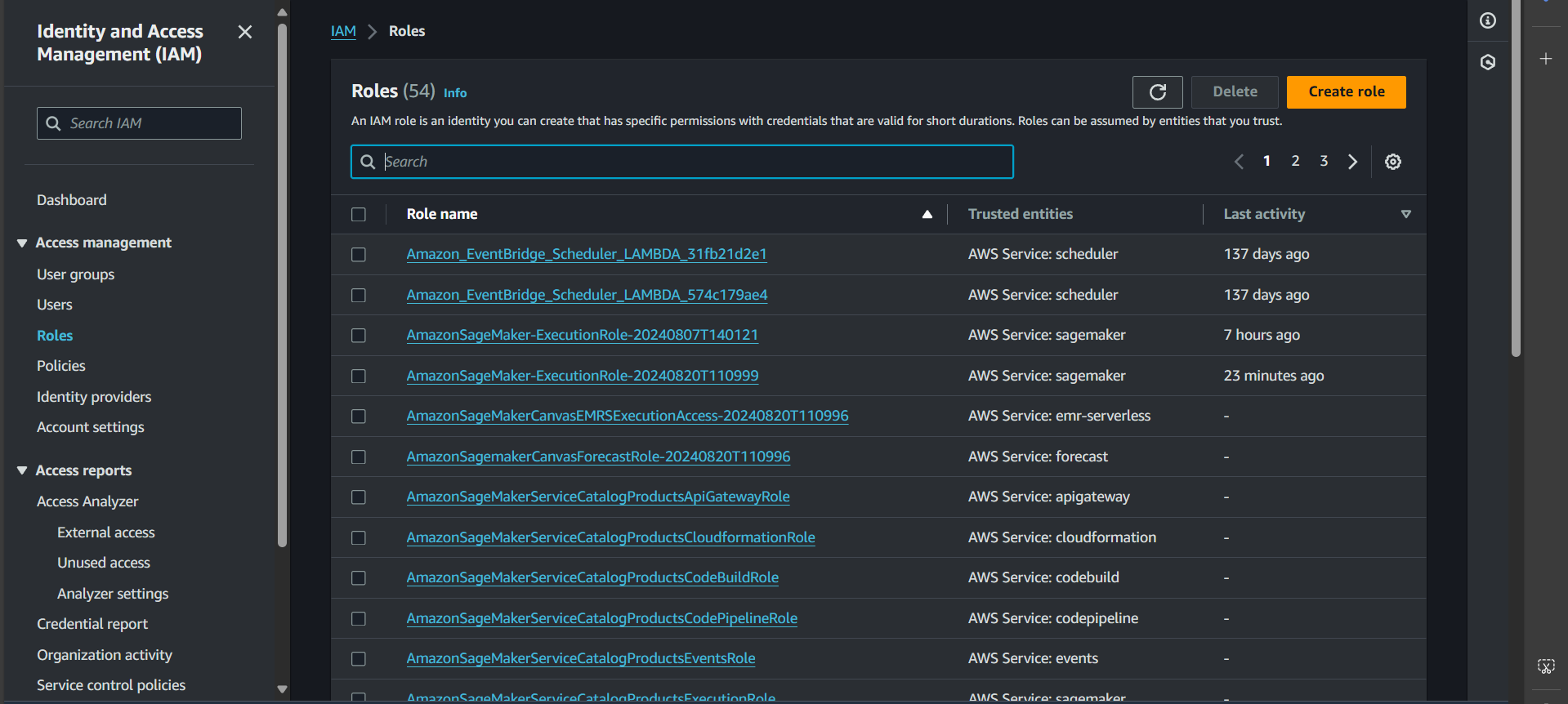Go to next page of roles
The image size is (1568, 704).
click(1352, 162)
